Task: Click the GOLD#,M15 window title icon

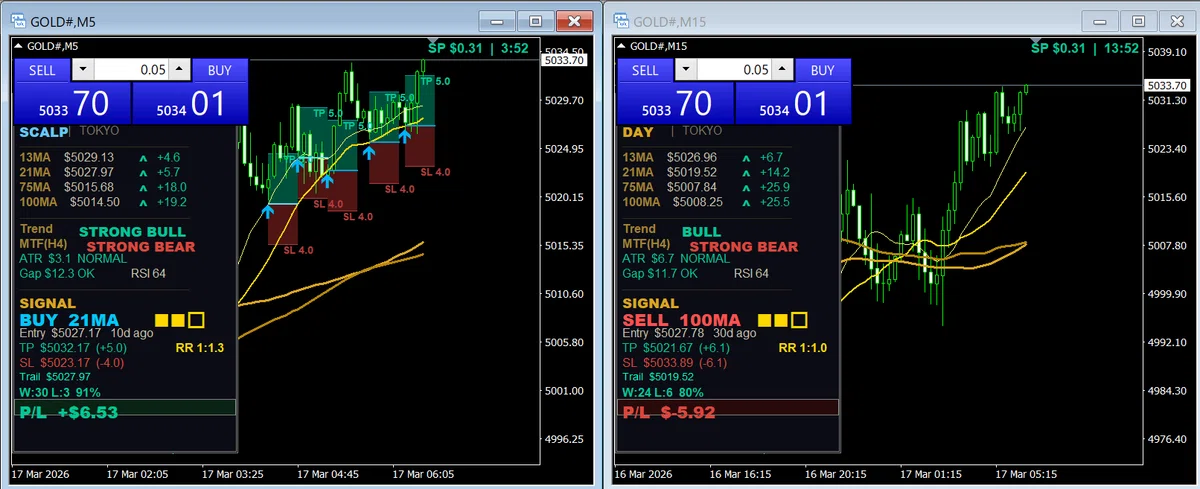Action: click(x=620, y=20)
